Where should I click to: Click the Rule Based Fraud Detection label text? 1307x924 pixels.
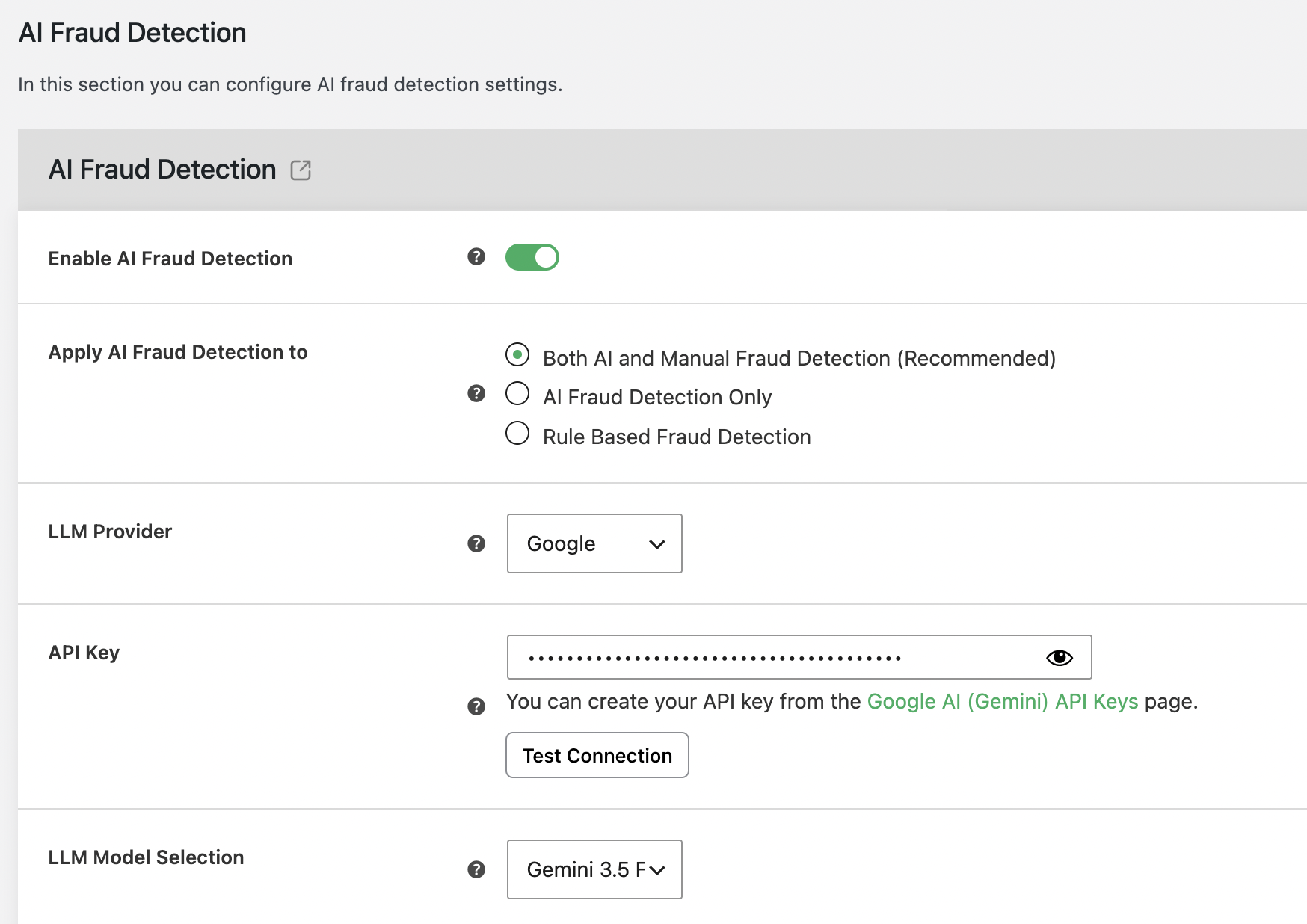[x=677, y=437]
